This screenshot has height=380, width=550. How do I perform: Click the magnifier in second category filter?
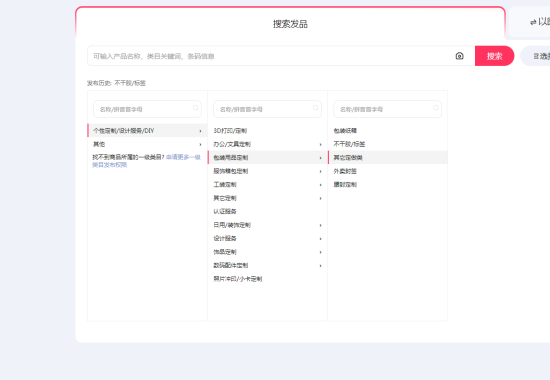[315, 108]
